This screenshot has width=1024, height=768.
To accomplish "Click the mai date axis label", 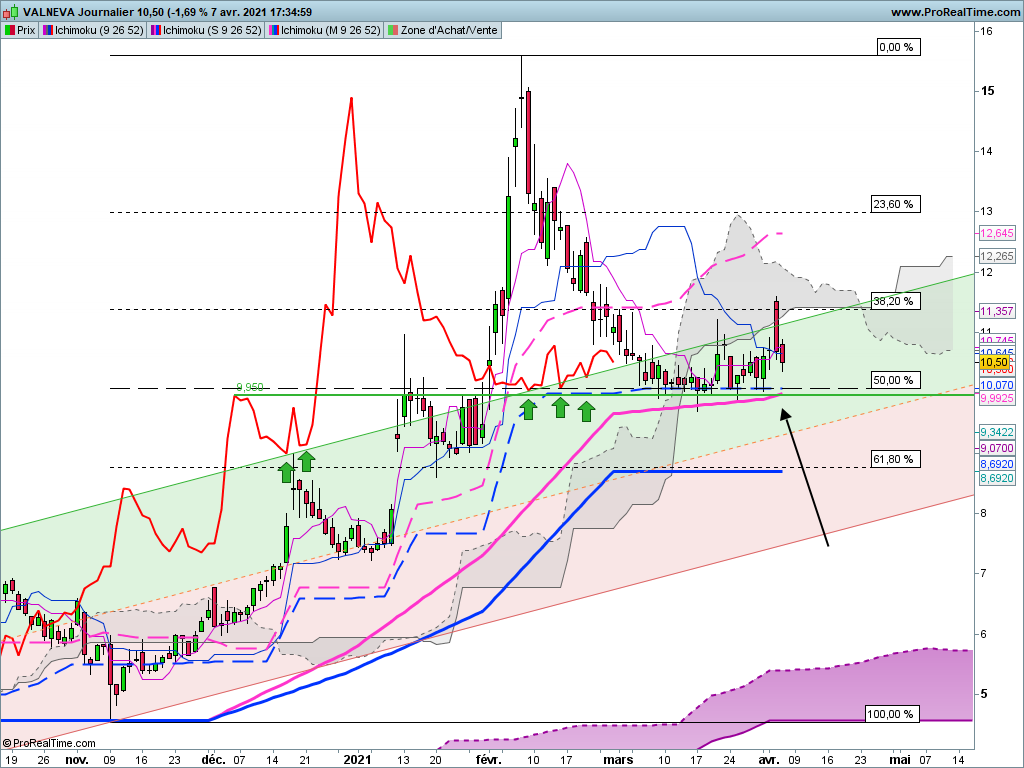I will (x=901, y=760).
